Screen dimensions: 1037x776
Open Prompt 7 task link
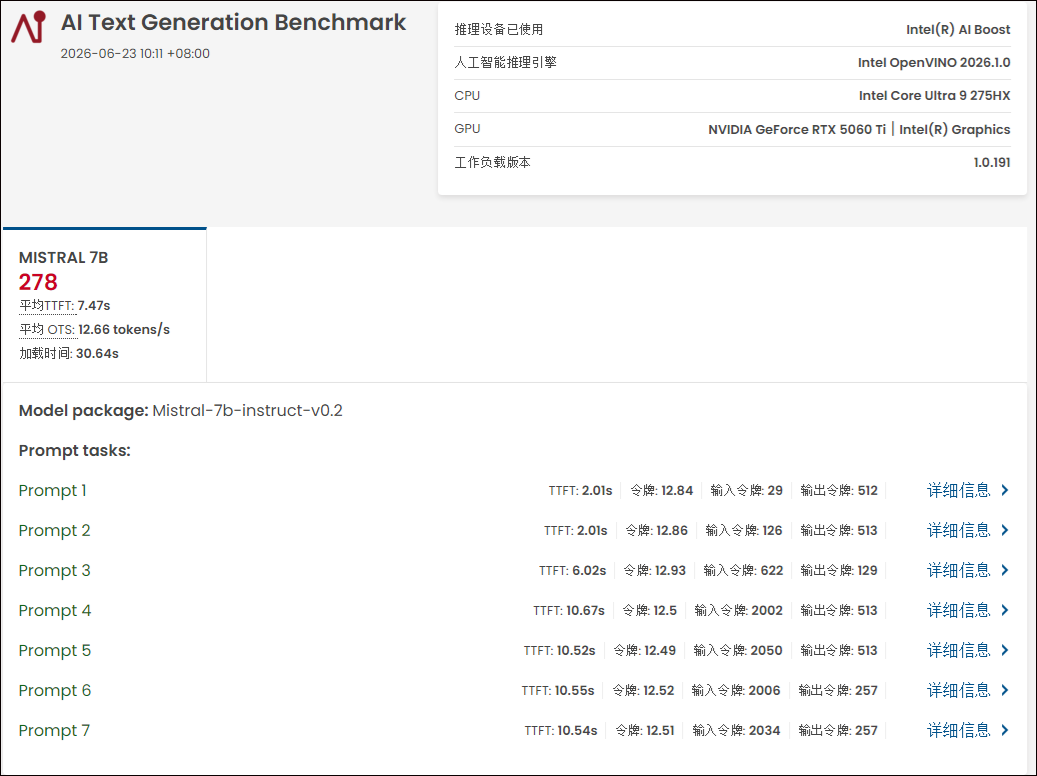54,730
